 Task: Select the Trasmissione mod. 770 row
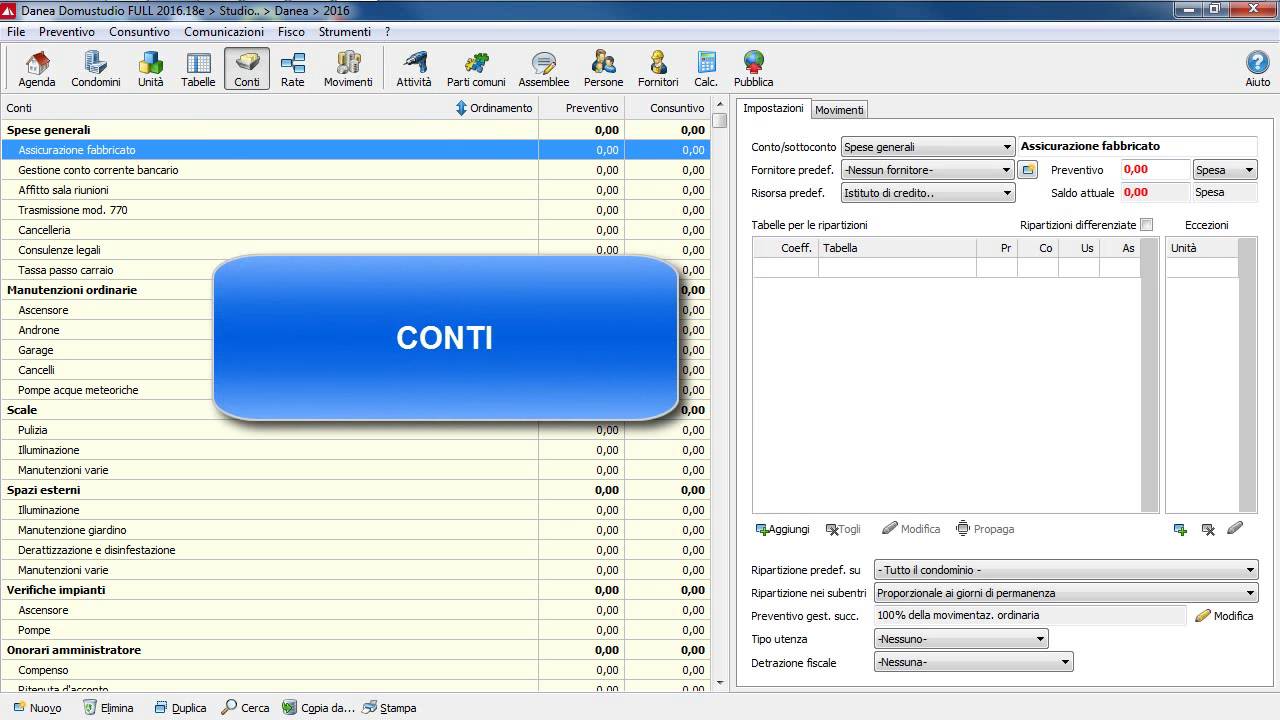(x=355, y=210)
